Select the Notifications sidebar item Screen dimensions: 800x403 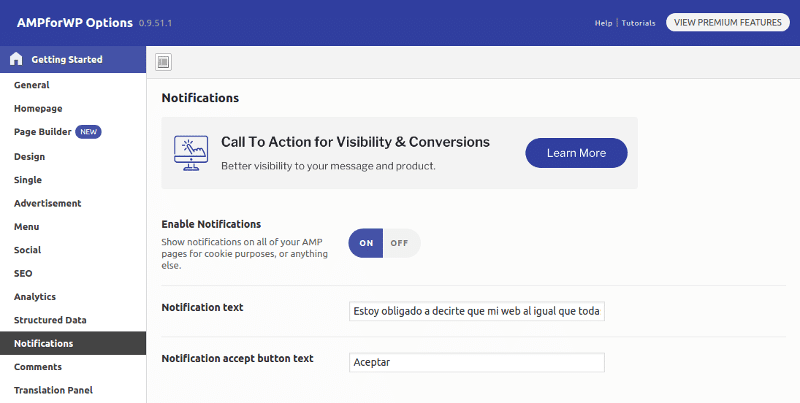tap(73, 343)
